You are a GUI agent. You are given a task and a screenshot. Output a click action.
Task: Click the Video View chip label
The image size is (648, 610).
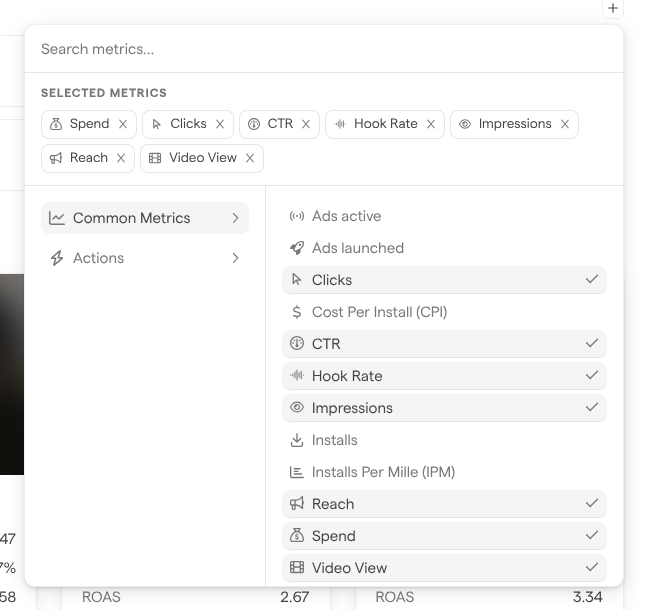203,158
